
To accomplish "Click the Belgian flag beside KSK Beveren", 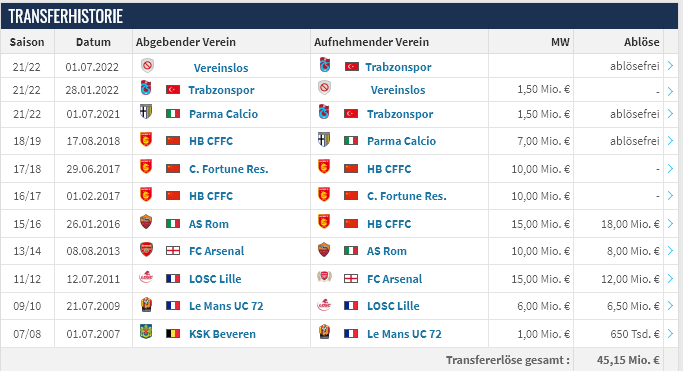I will pos(173,334).
